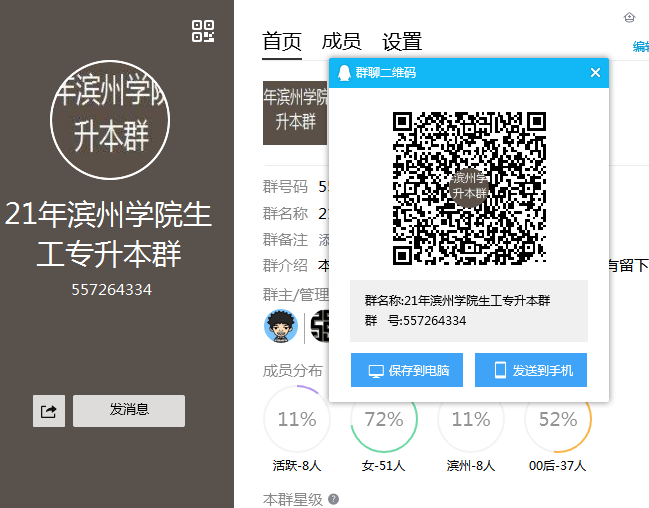Click the group owner avatar
This screenshot has width=649, height=508.
281,326
